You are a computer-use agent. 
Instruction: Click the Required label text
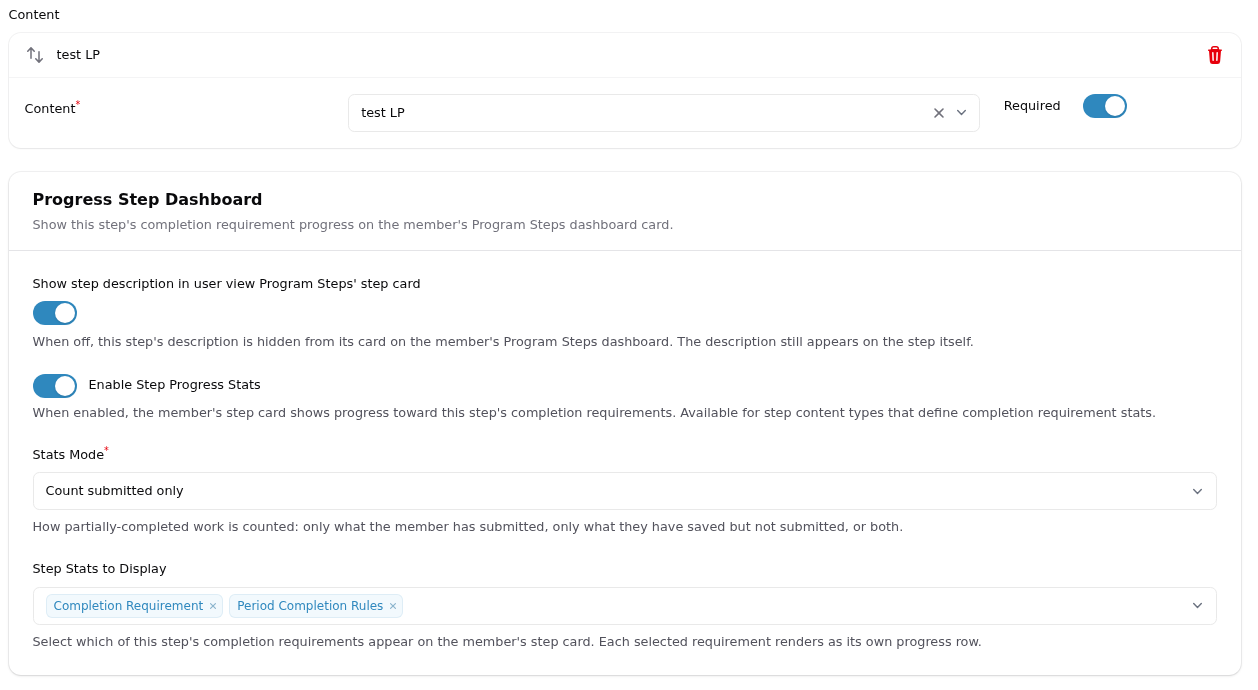click(1032, 106)
